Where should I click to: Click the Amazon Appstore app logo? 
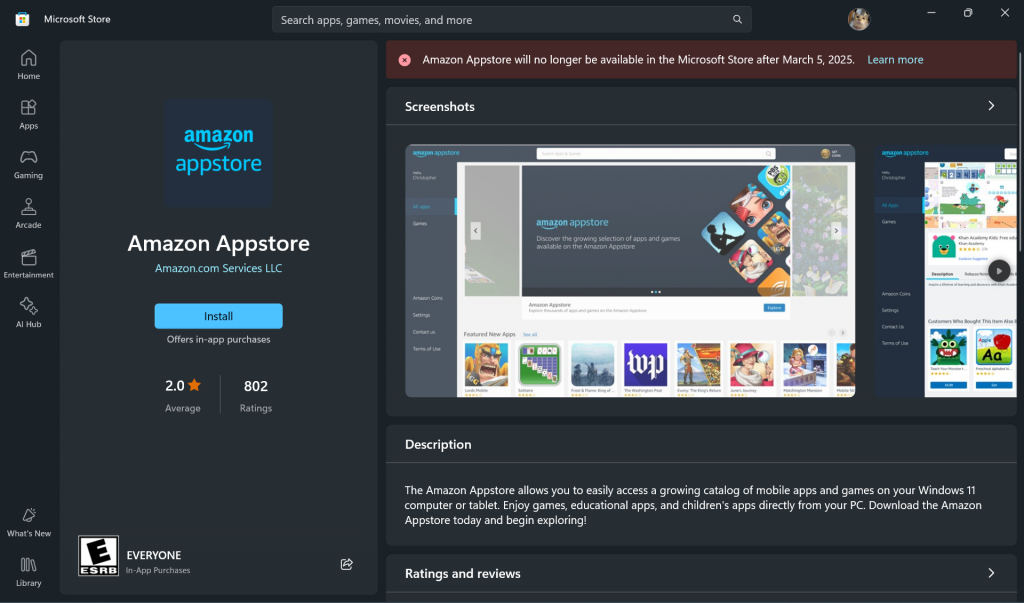[219, 153]
